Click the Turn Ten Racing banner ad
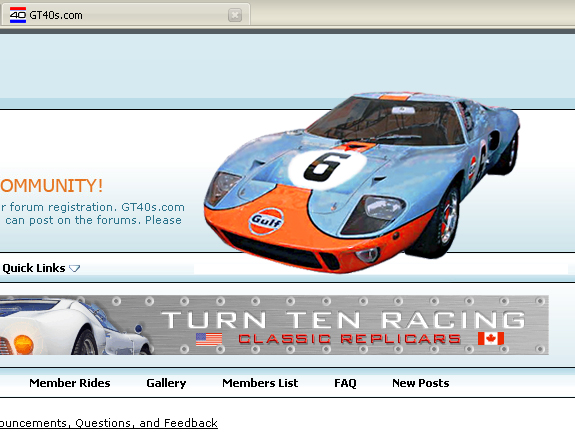The height and width of the screenshot is (433, 575). click(274, 325)
